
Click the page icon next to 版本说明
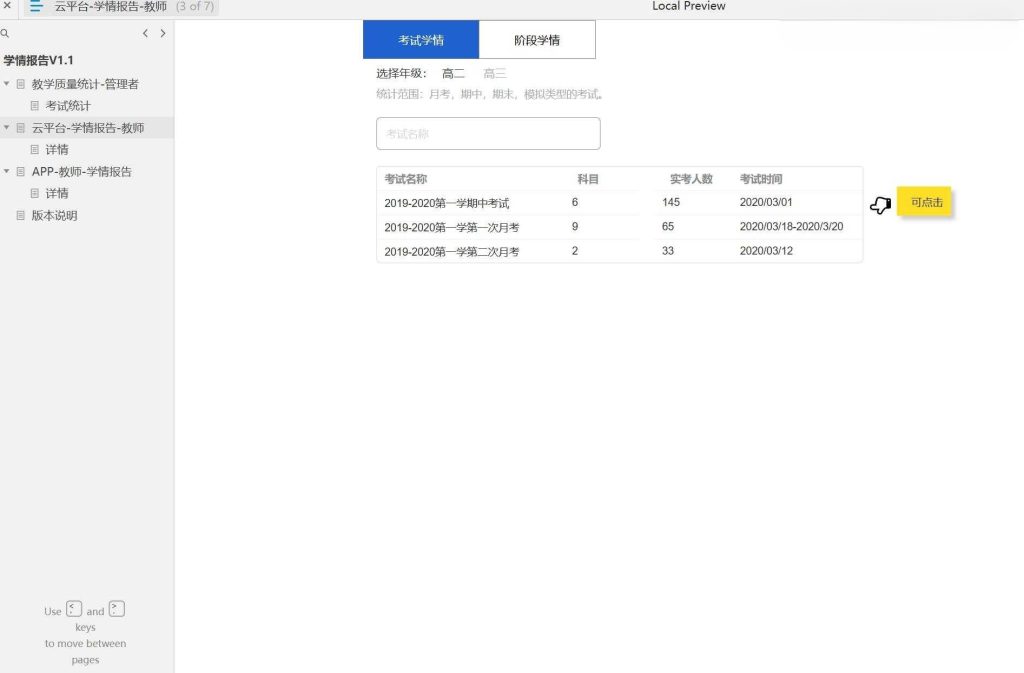20,215
